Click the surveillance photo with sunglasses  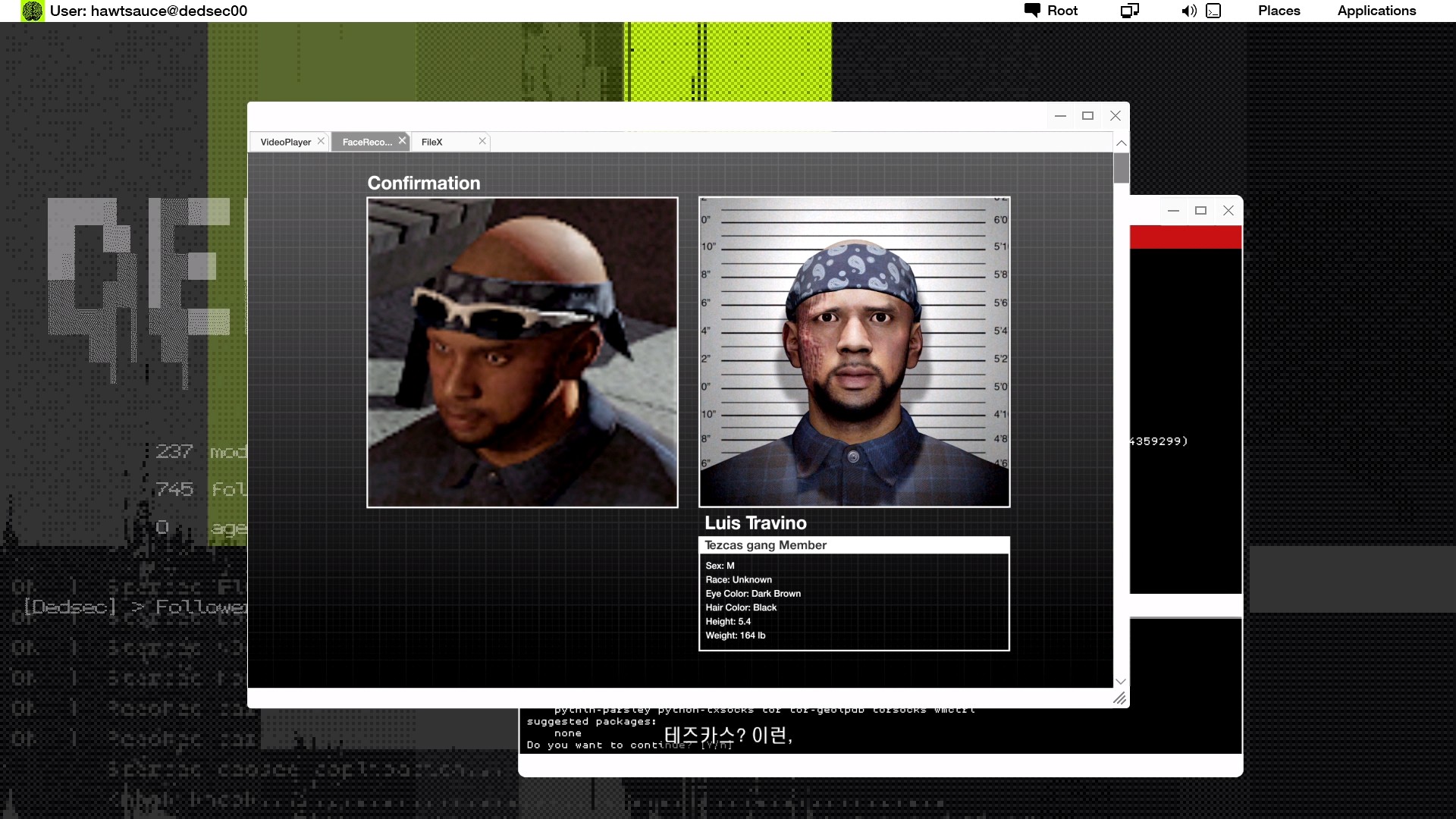(522, 352)
